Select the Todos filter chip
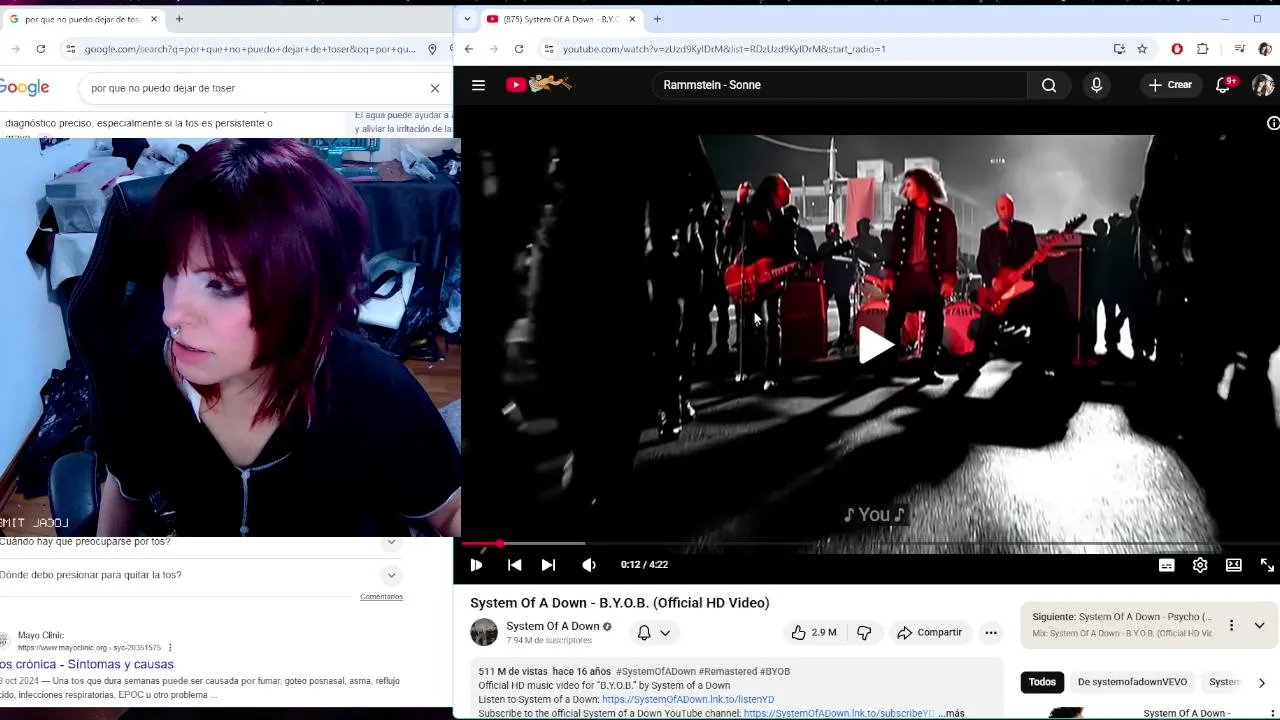The image size is (1280, 720). 1042,682
